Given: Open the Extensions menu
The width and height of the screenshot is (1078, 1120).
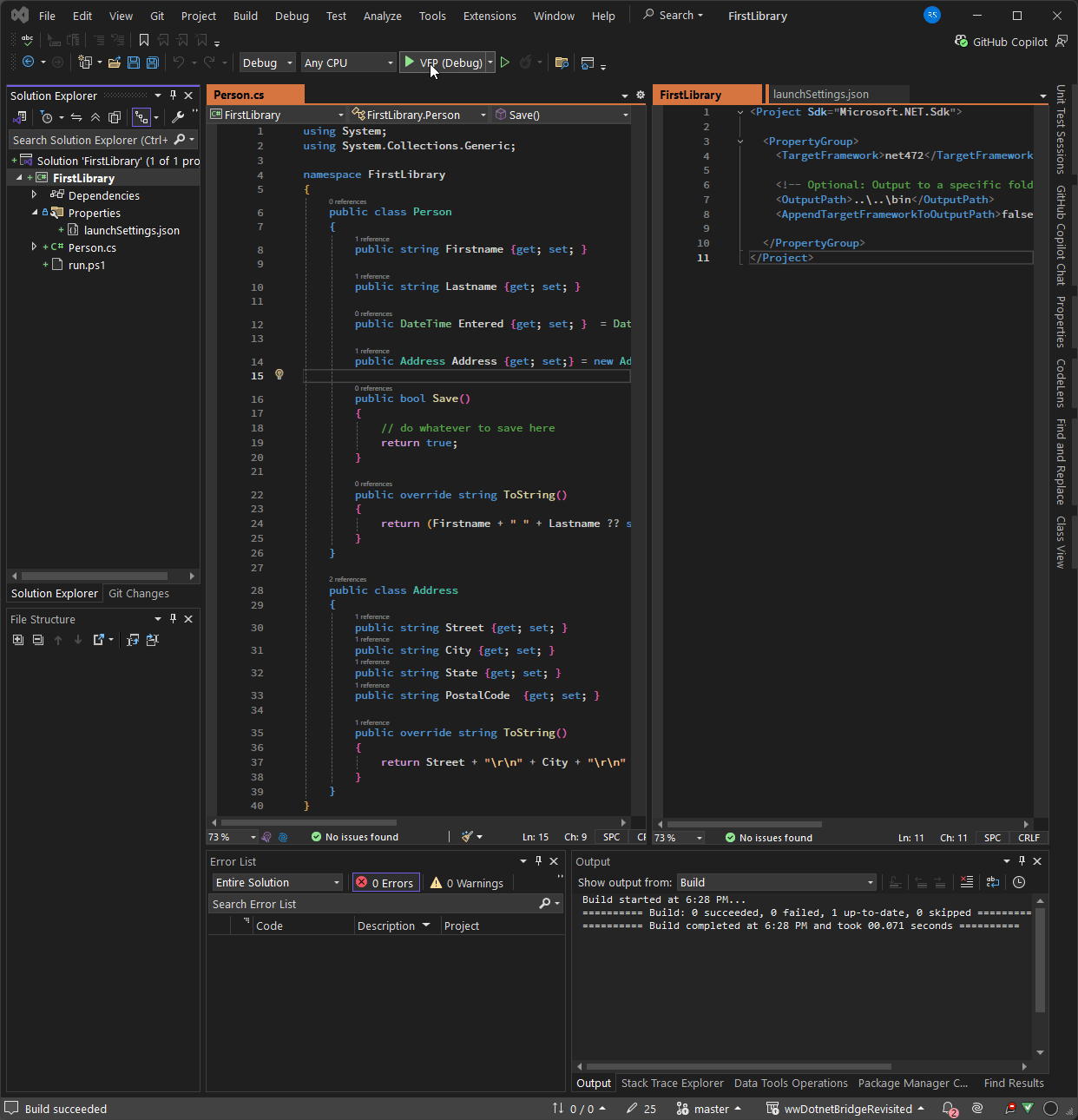Looking at the screenshot, I should 490,16.
